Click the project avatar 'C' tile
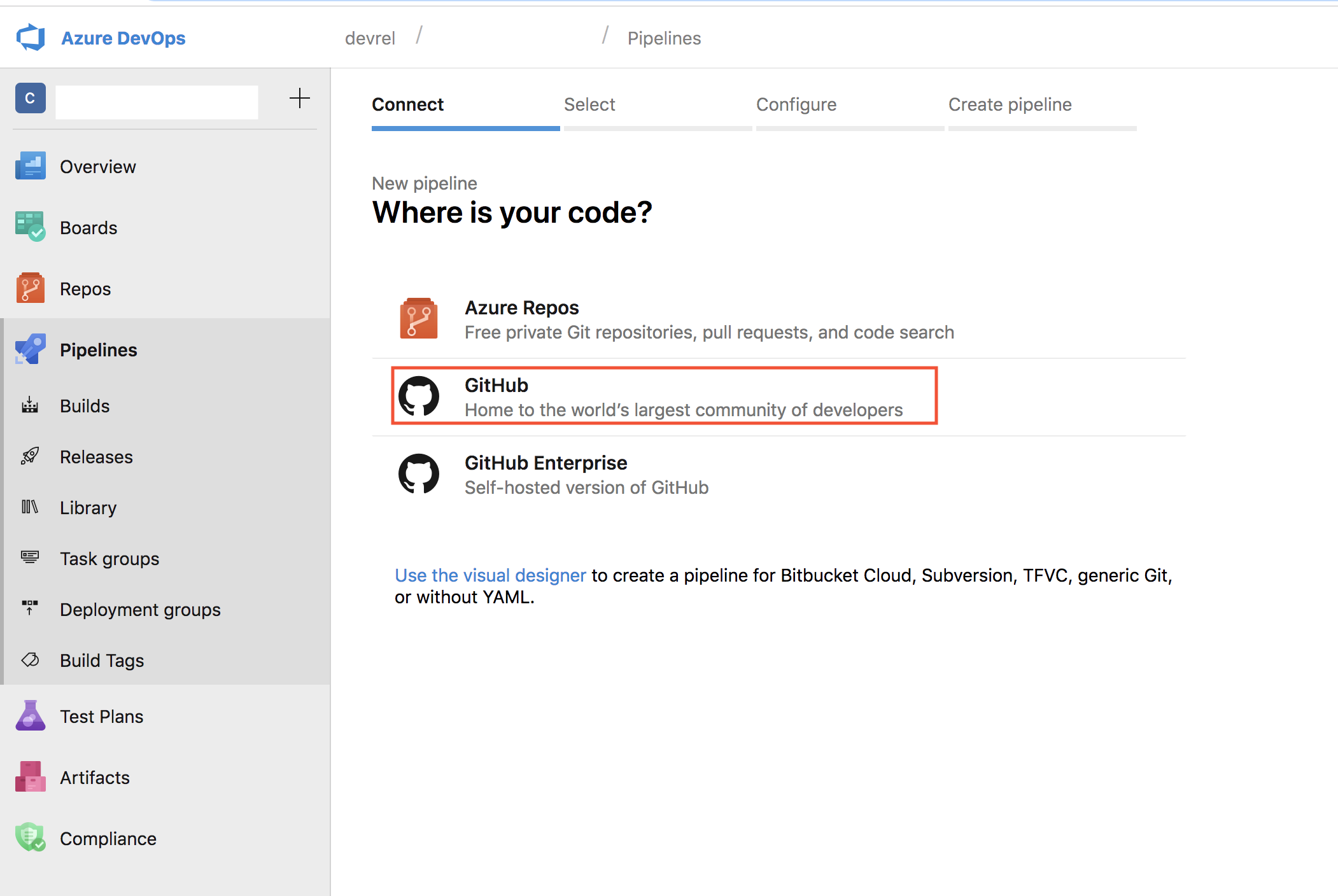The width and height of the screenshot is (1338, 896). (31, 98)
